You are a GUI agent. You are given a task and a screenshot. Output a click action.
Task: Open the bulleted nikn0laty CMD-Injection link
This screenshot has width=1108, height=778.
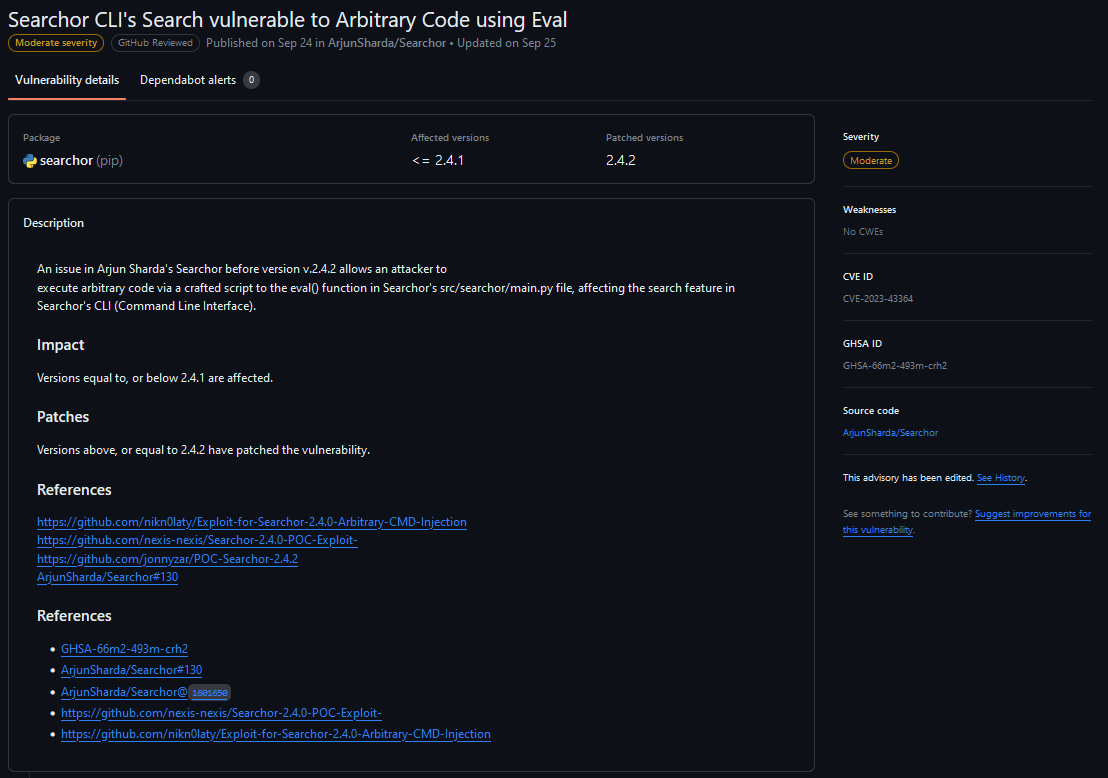click(276, 734)
